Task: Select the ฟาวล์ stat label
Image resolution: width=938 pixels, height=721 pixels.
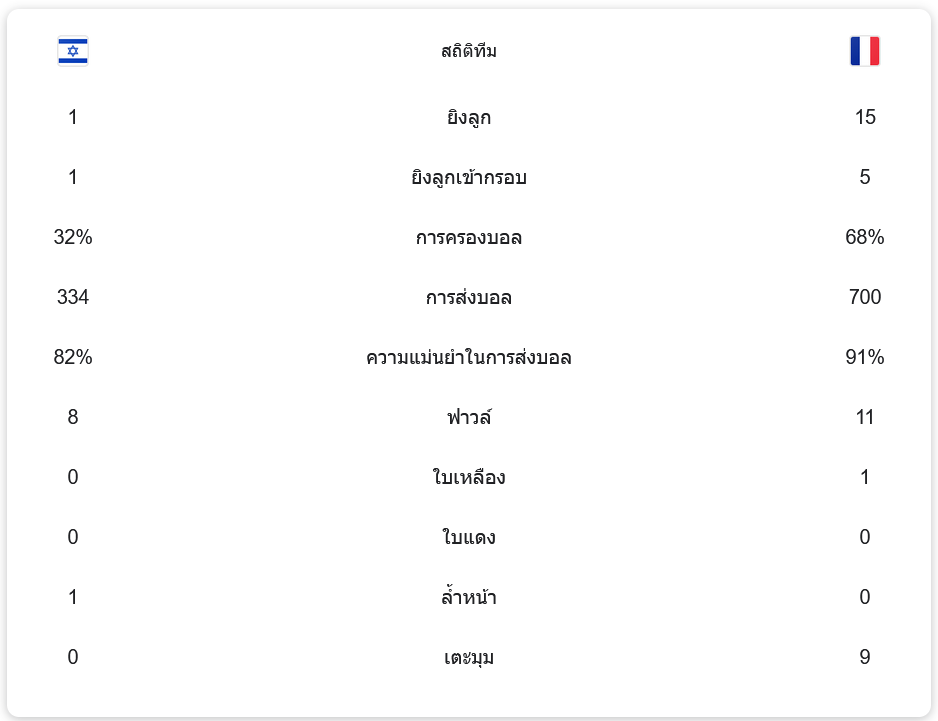Action: [468, 418]
